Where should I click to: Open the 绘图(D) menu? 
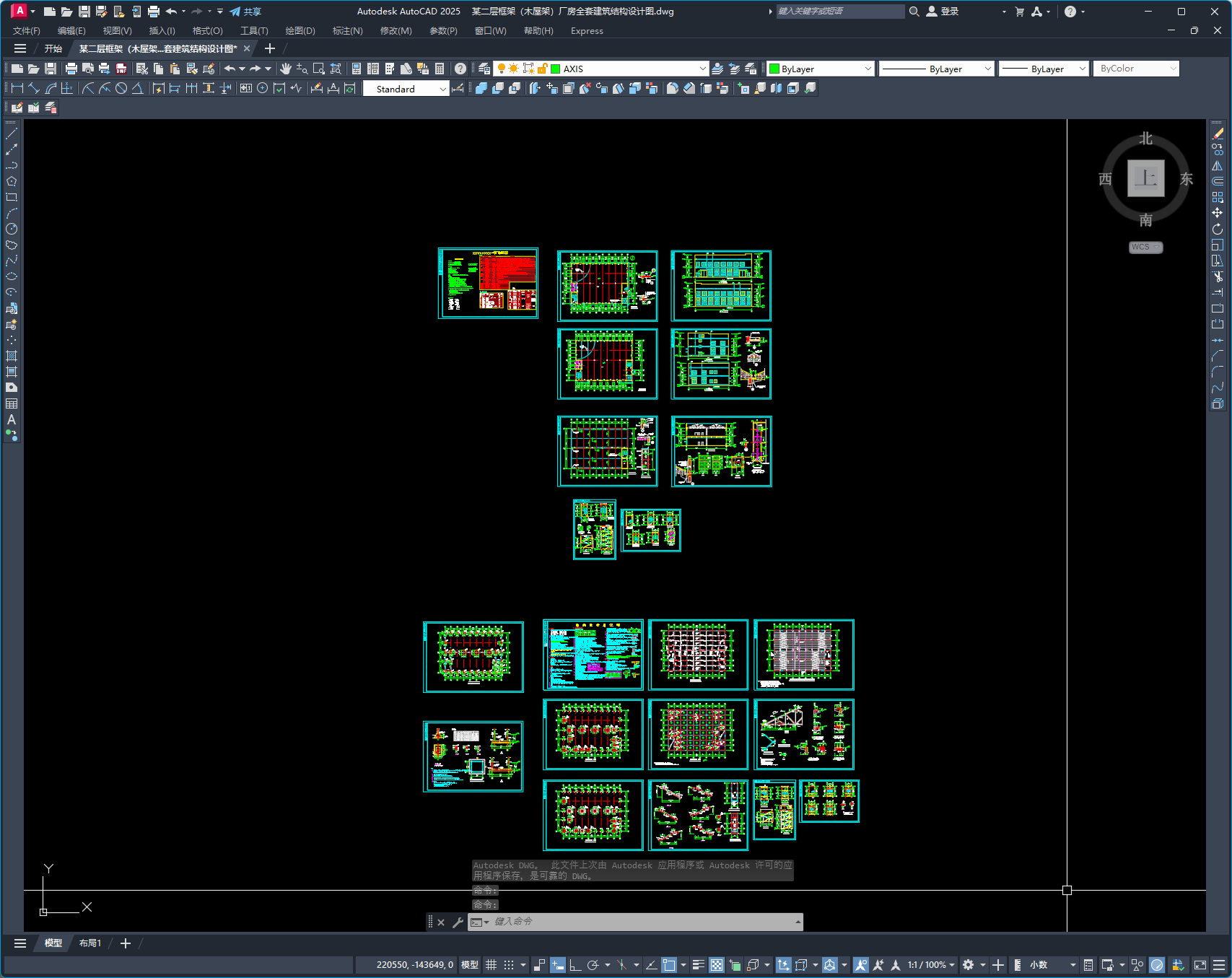(x=300, y=31)
